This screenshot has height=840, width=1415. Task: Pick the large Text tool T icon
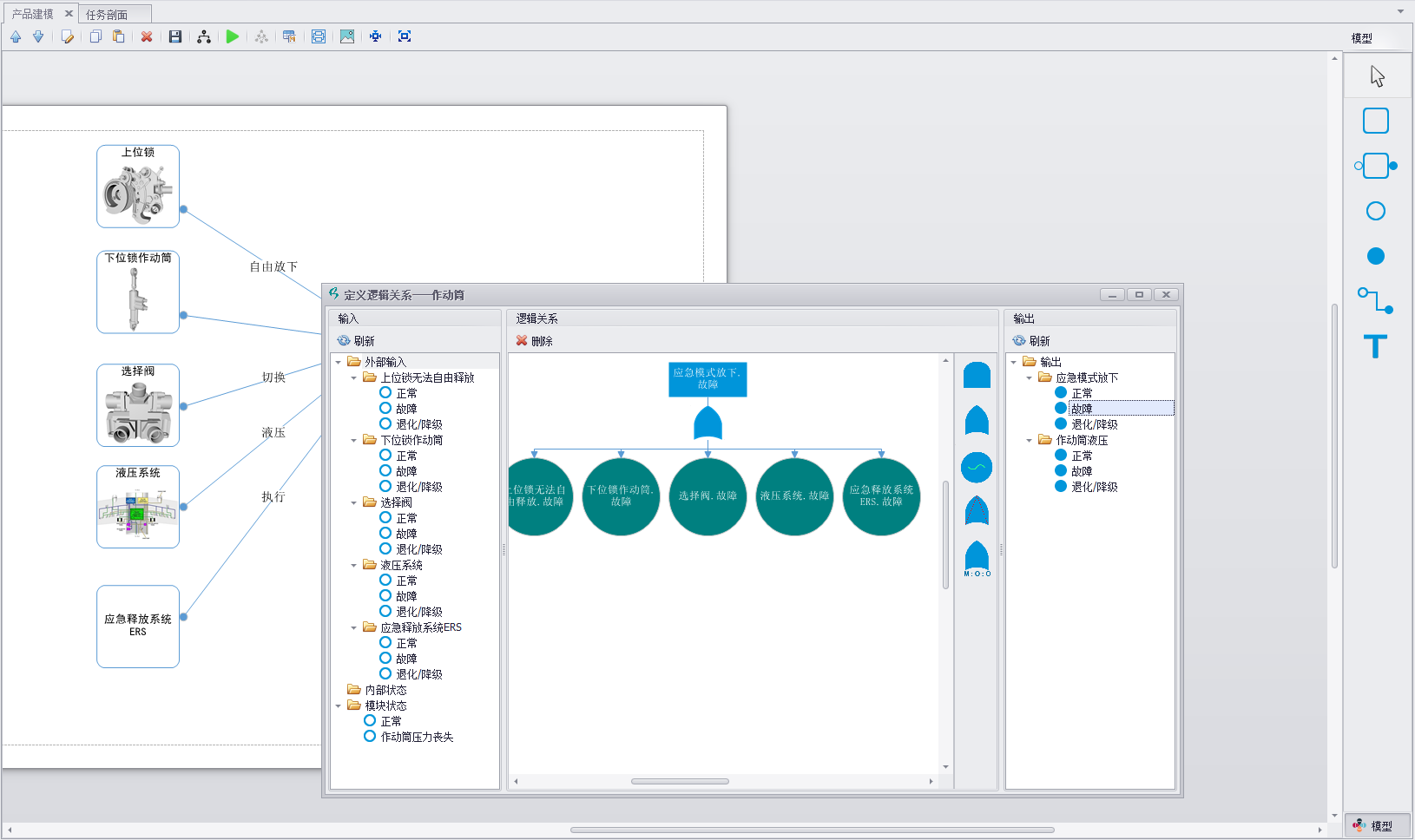point(1375,346)
